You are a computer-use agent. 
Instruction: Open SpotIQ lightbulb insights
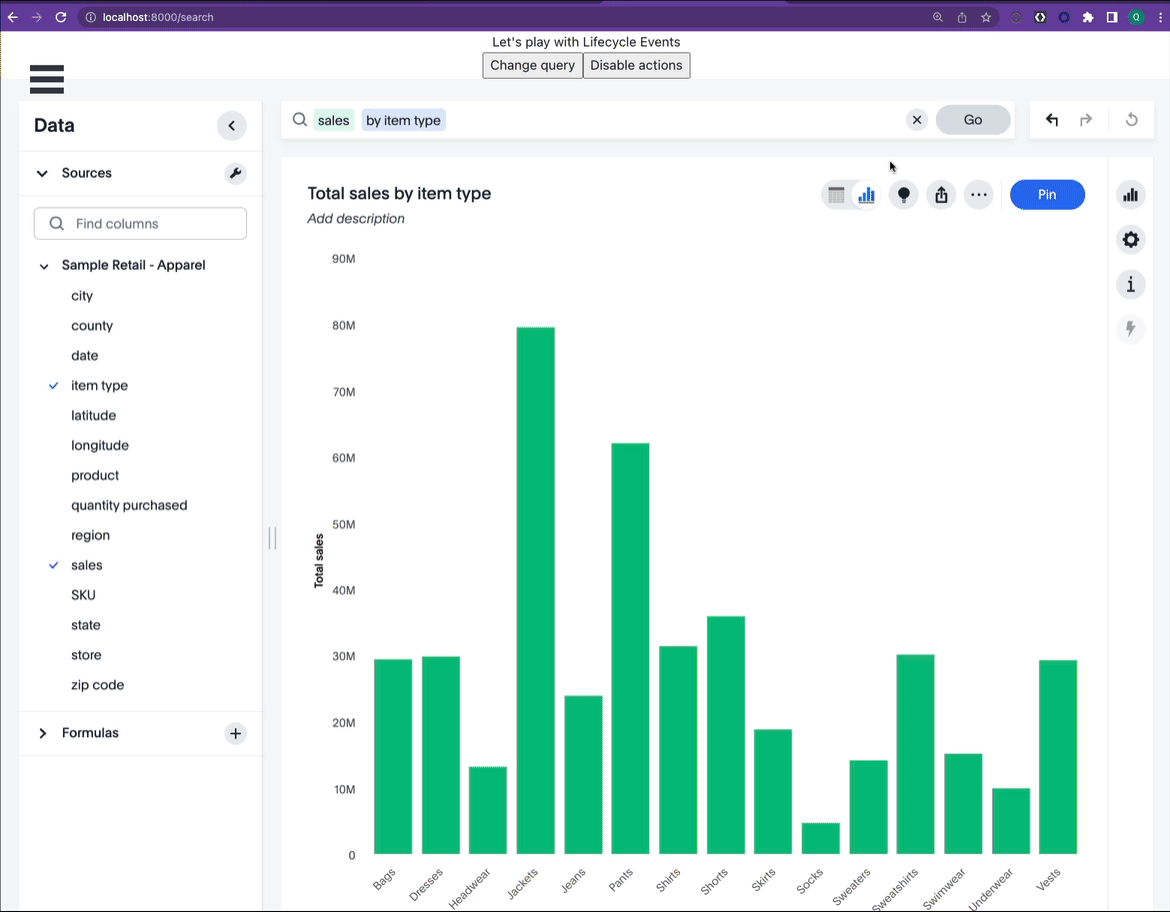click(x=903, y=195)
